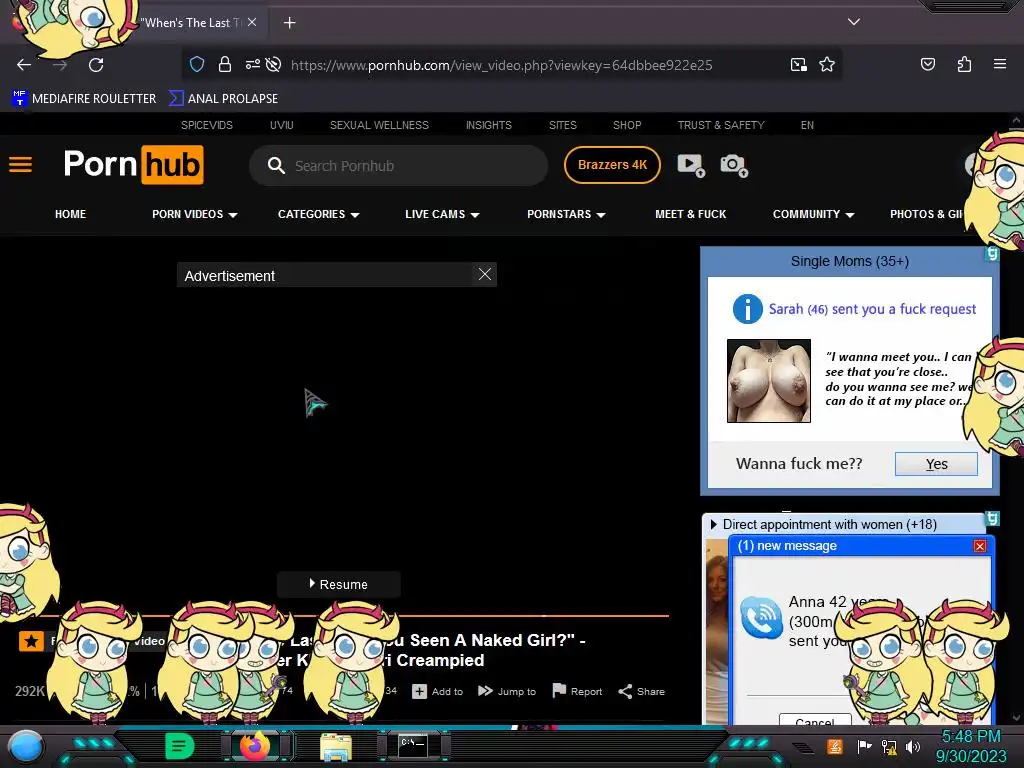This screenshot has height=768, width=1024.
Task: Open the site's orange hamburger menu
Action: coord(20,165)
